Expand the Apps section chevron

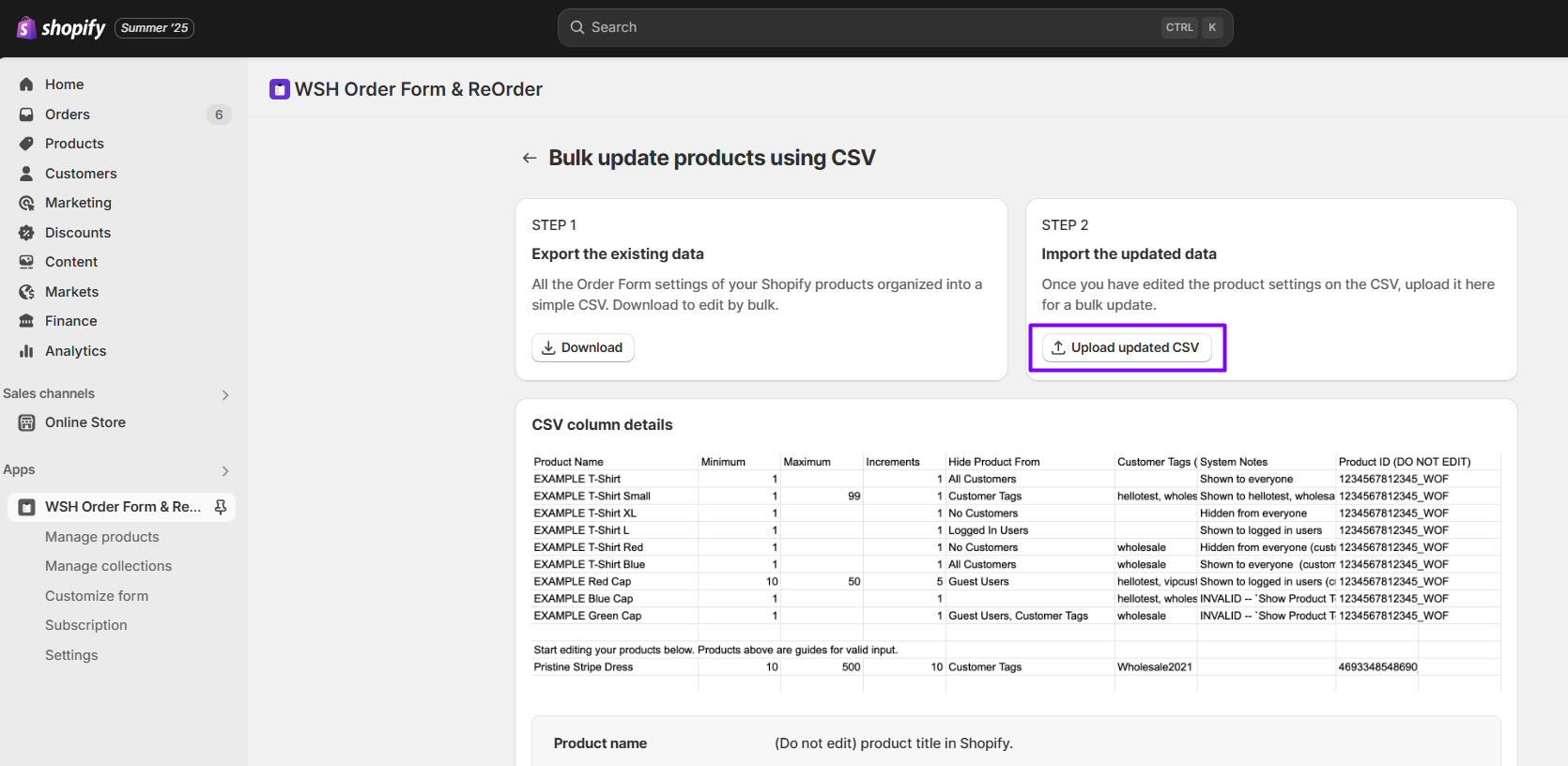tap(225, 470)
